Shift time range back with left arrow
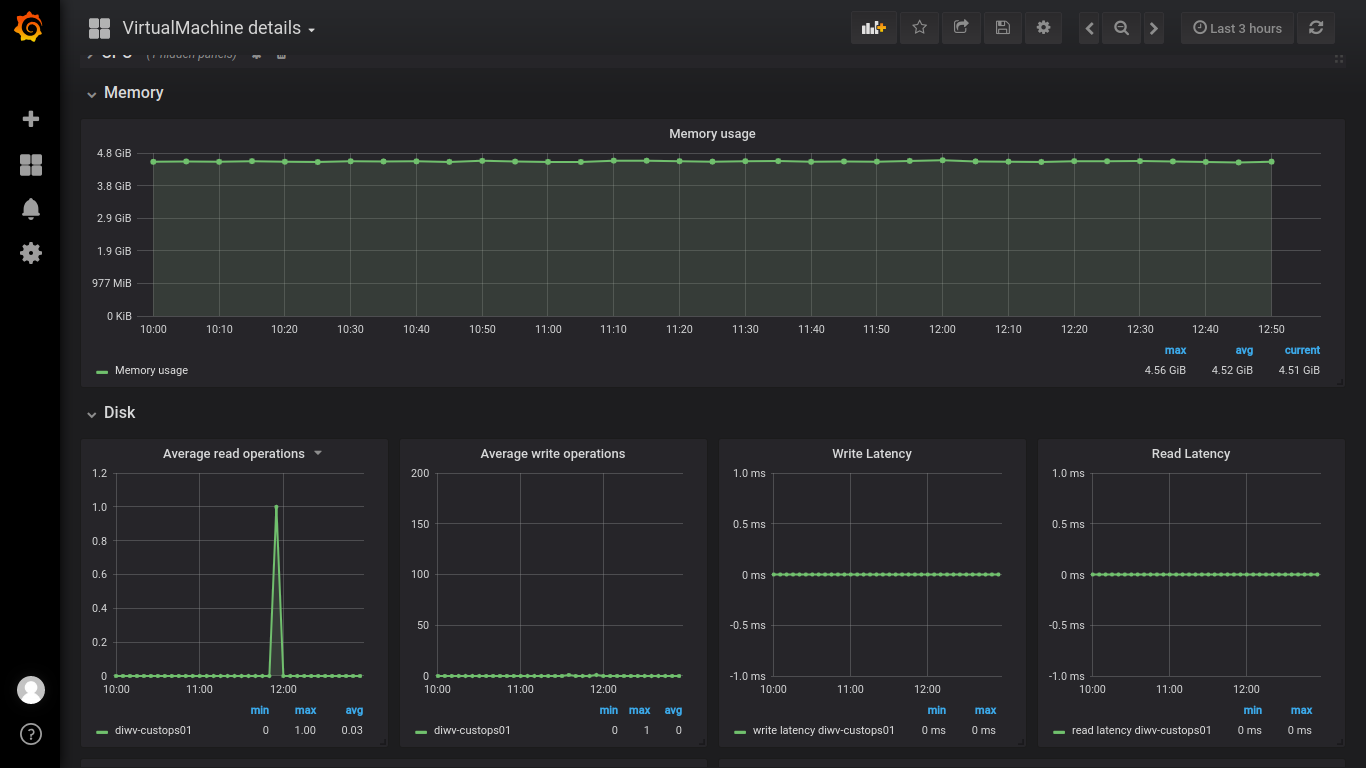This screenshot has width=1366, height=768. coord(1090,28)
